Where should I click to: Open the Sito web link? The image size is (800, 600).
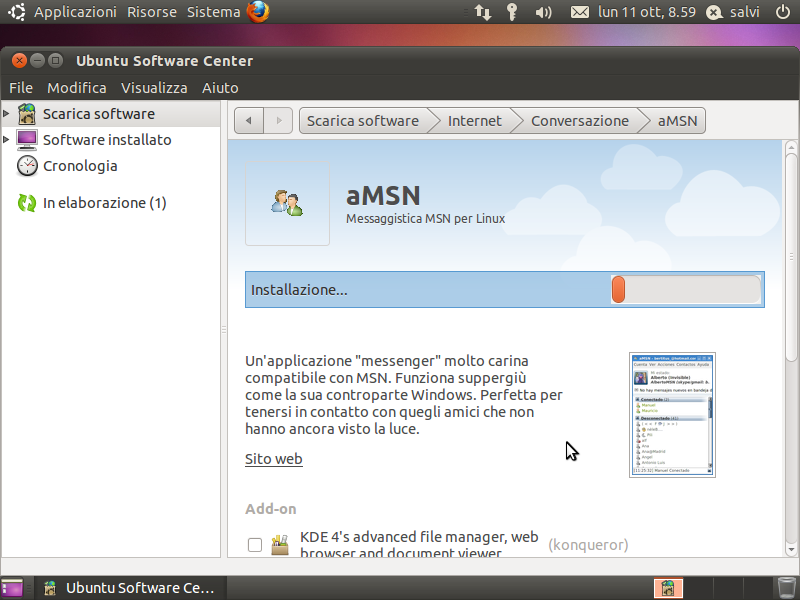pos(274,459)
